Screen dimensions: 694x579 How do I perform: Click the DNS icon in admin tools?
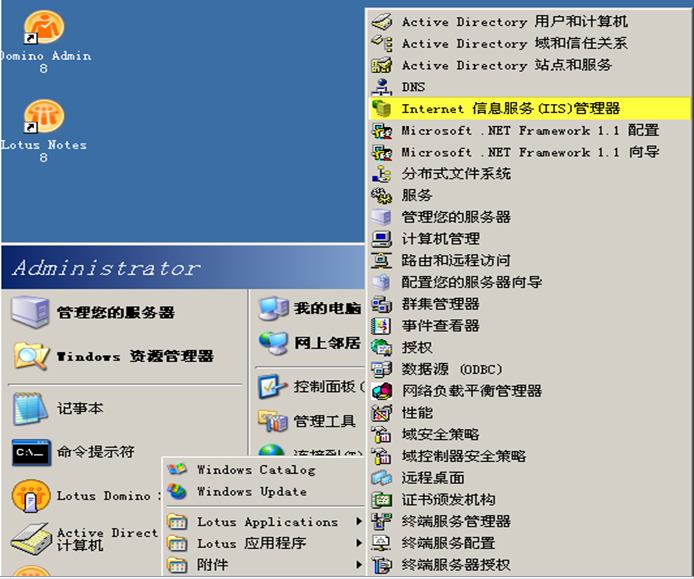click(382, 87)
